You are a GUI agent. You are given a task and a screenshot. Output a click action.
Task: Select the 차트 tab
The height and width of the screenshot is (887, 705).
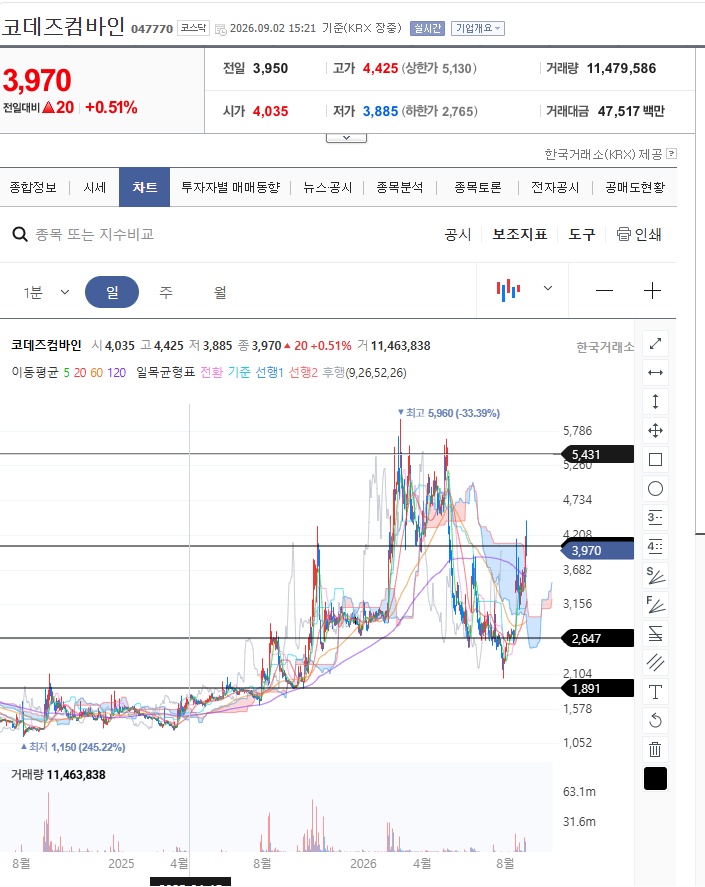(x=144, y=187)
